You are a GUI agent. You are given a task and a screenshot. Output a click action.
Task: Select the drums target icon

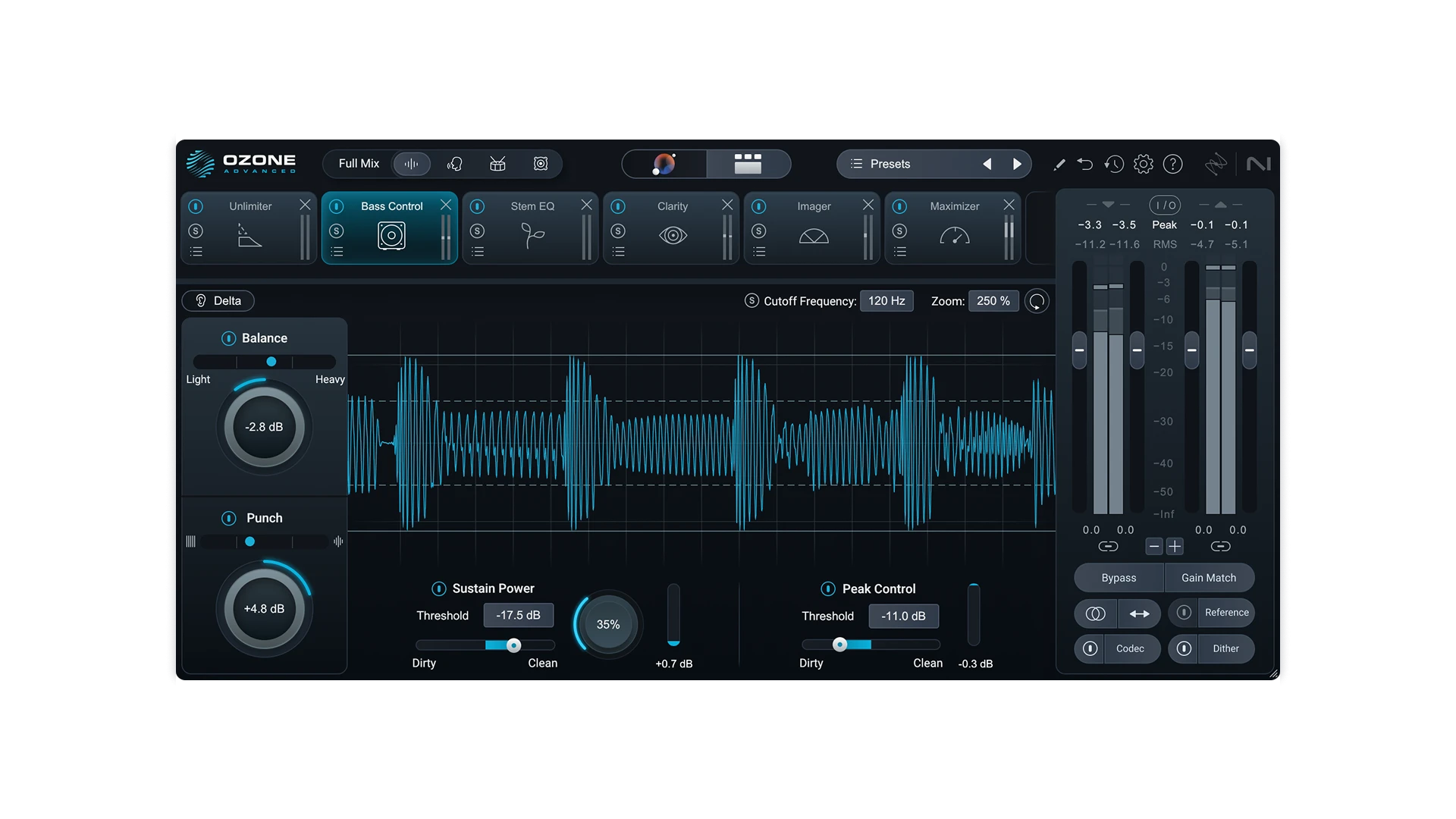pos(497,164)
